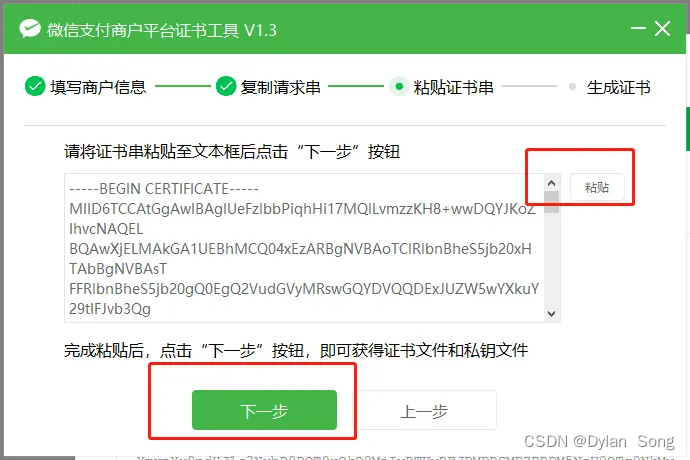The height and width of the screenshot is (460, 690).
Task: Select the 生成证书 step label
Action: (x=618, y=87)
